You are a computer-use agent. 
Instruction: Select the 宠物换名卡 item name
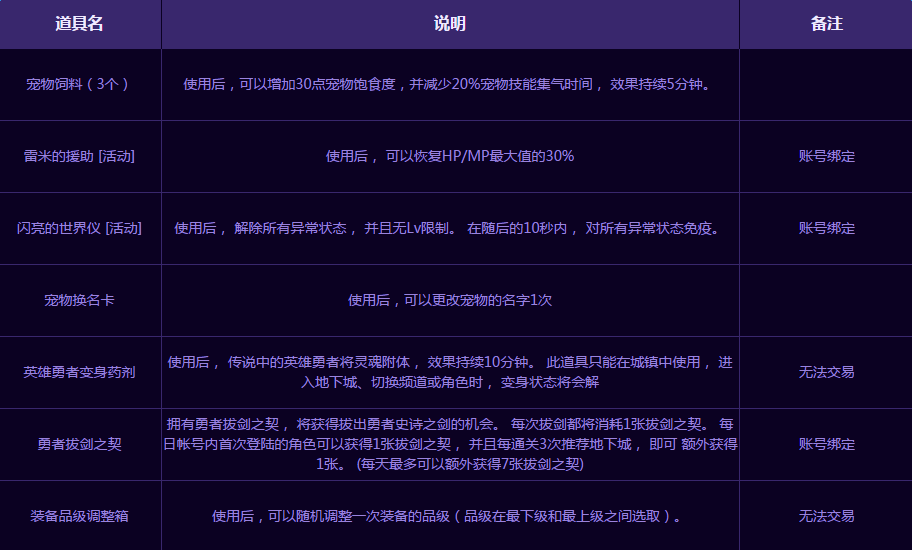(80, 301)
